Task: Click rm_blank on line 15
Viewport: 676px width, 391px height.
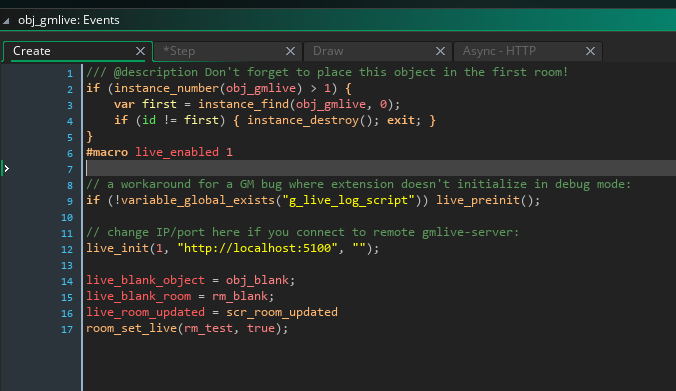Action: [240, 296]
